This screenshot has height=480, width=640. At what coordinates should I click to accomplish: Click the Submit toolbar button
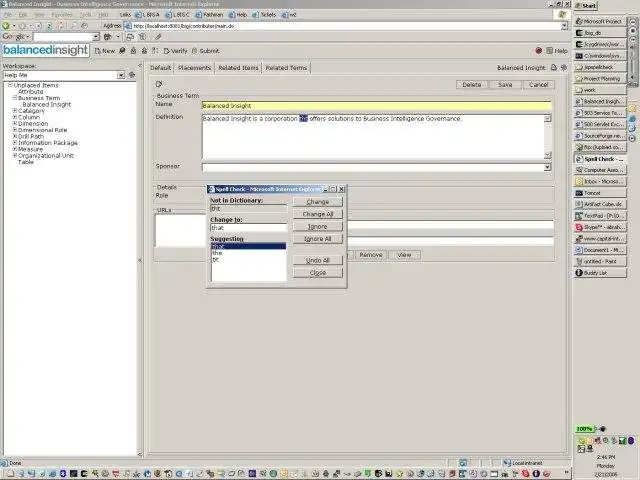coord(206,51)
